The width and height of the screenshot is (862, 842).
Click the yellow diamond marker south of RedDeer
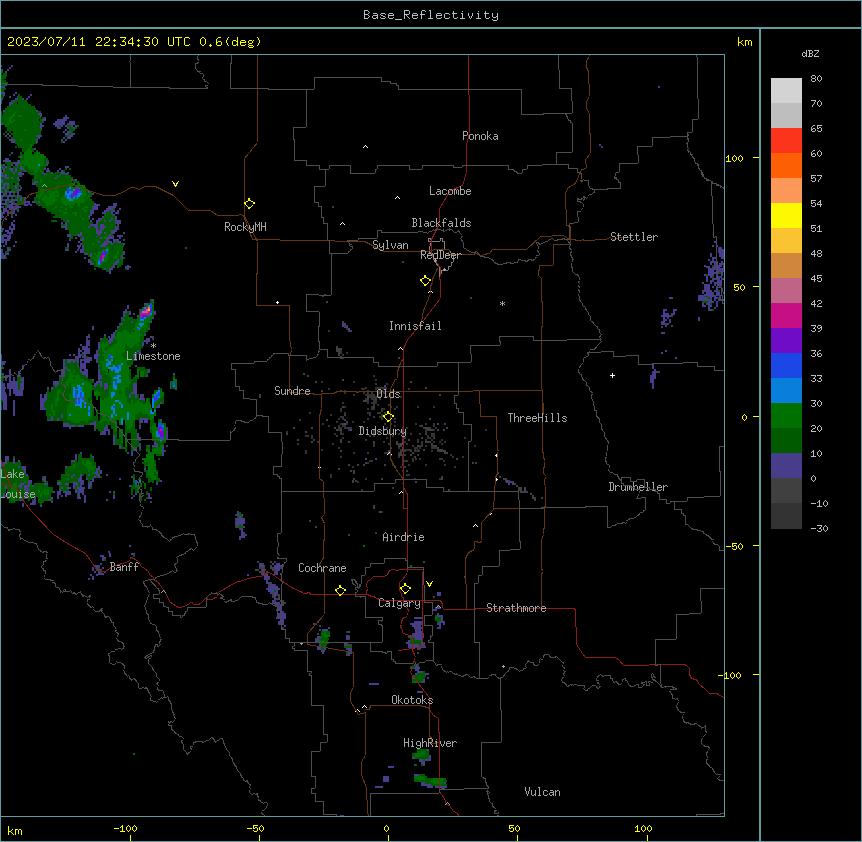pos(425,281)
